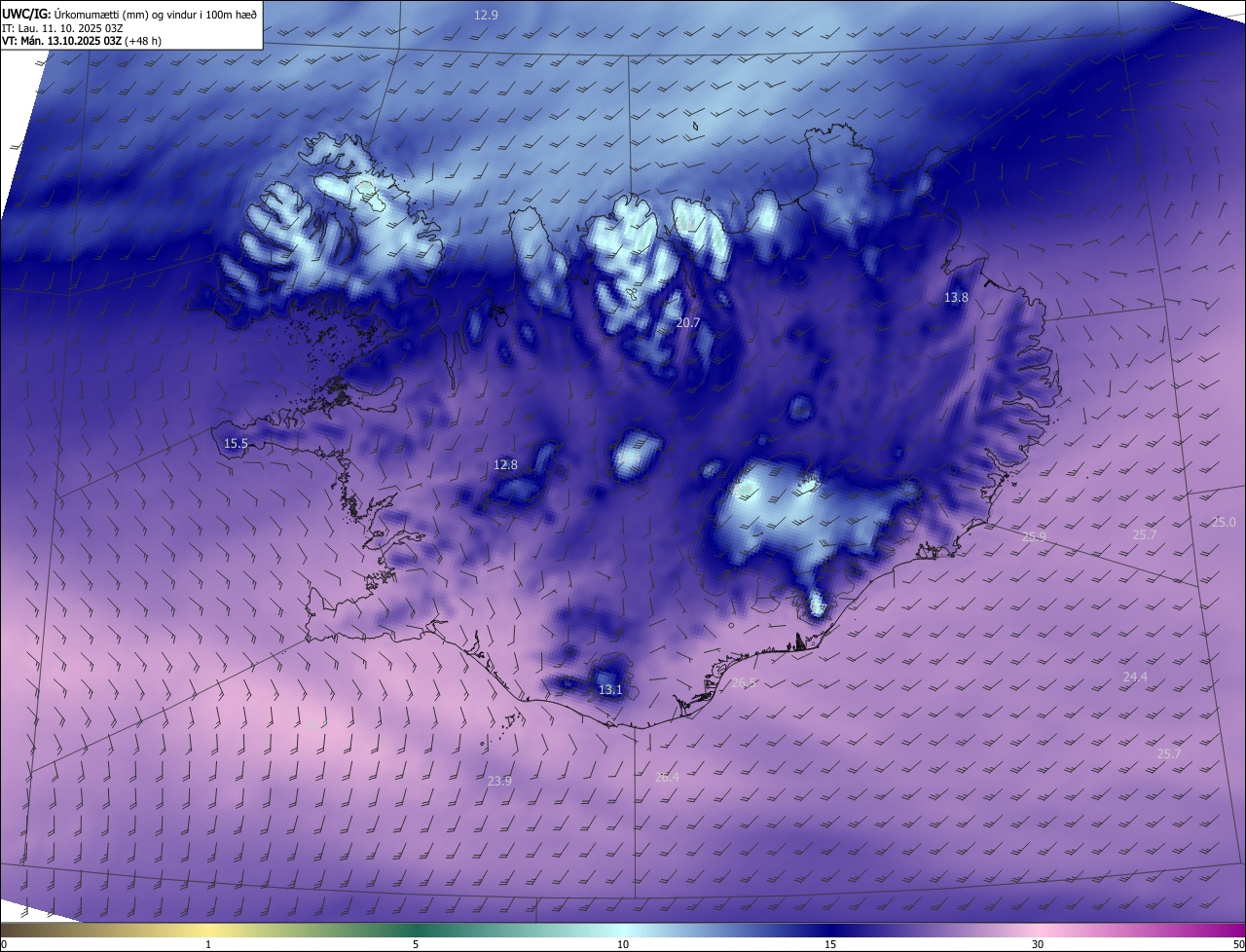The height and width of the screenshot is (952, 1246).
Task: Click the 15.5 value label on the map
Action: [x=237, y=444]
